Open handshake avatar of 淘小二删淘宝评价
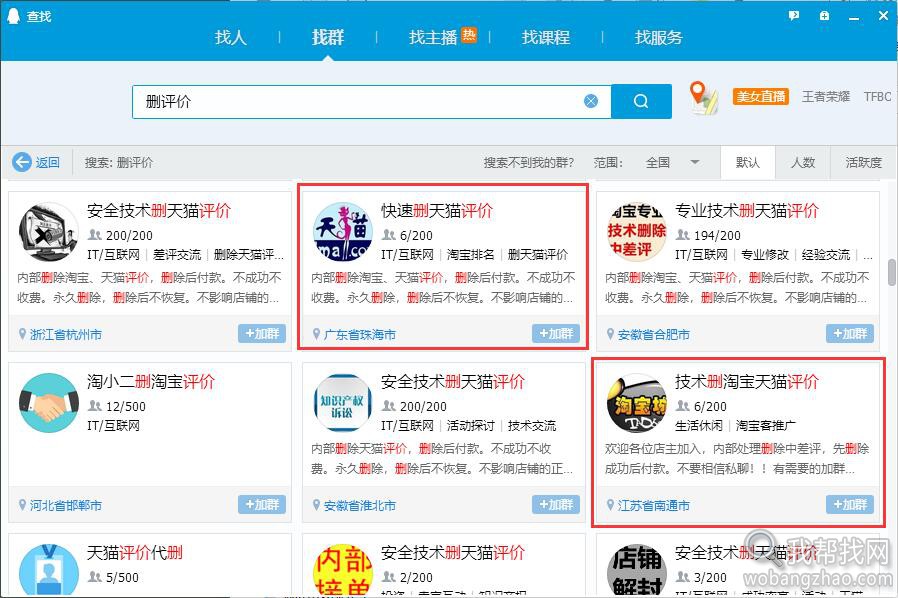 (x=49, y=403)
